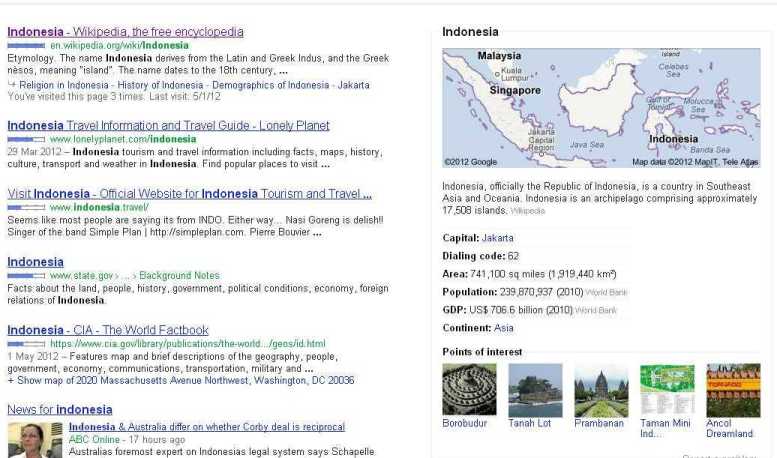Click the www.cia.gov factbook URL
777x458 pixels.
[188, 344]
